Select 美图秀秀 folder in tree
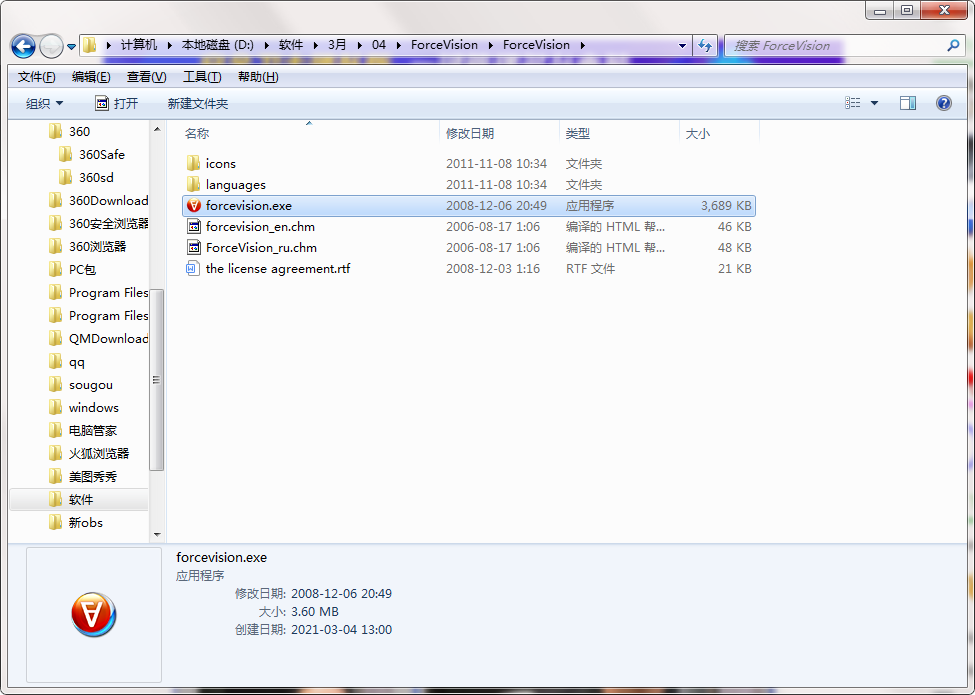Image resolution: width=975 pixels, height=695 pixels. click(82, 477)
